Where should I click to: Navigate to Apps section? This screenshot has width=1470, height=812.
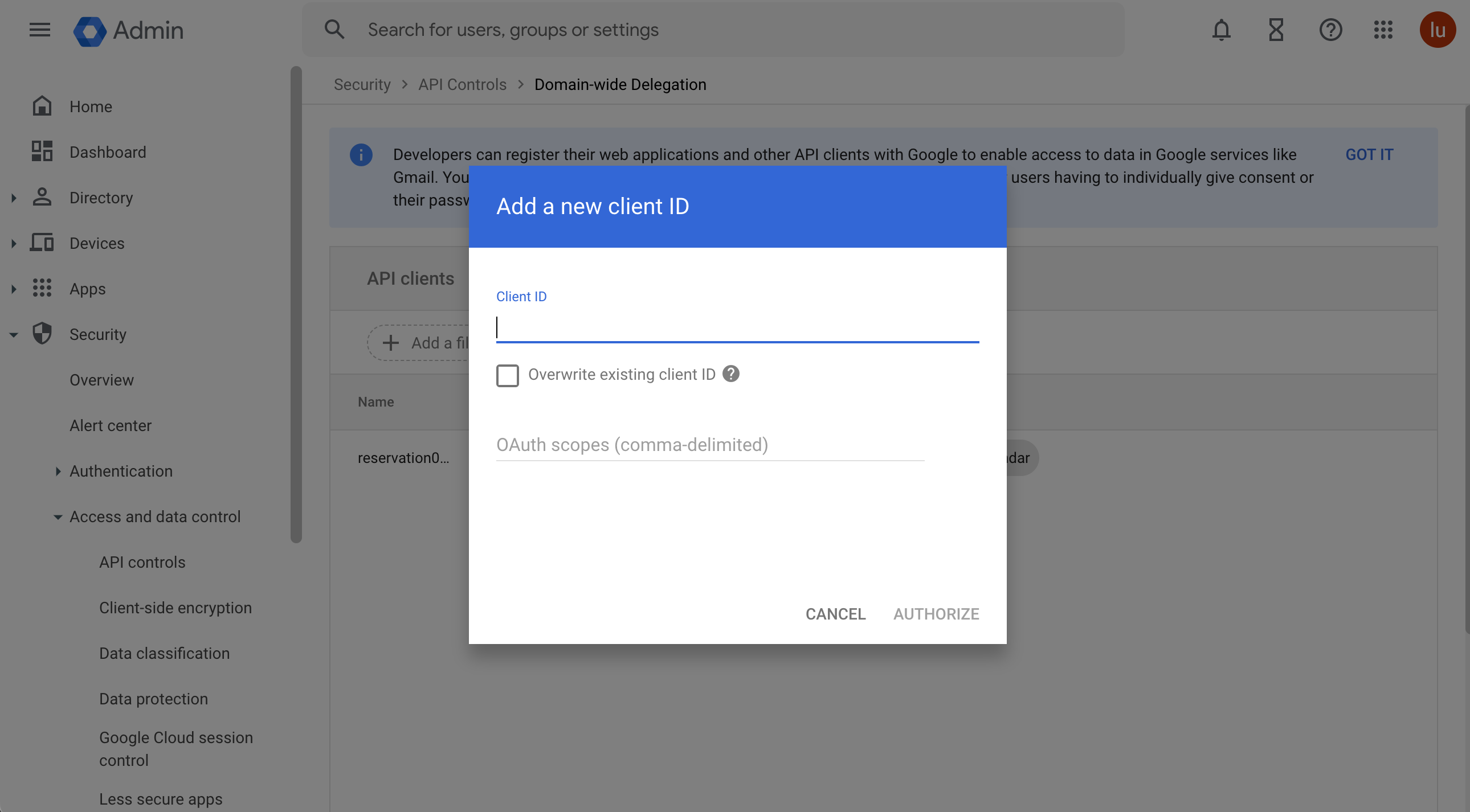[88, 288]
